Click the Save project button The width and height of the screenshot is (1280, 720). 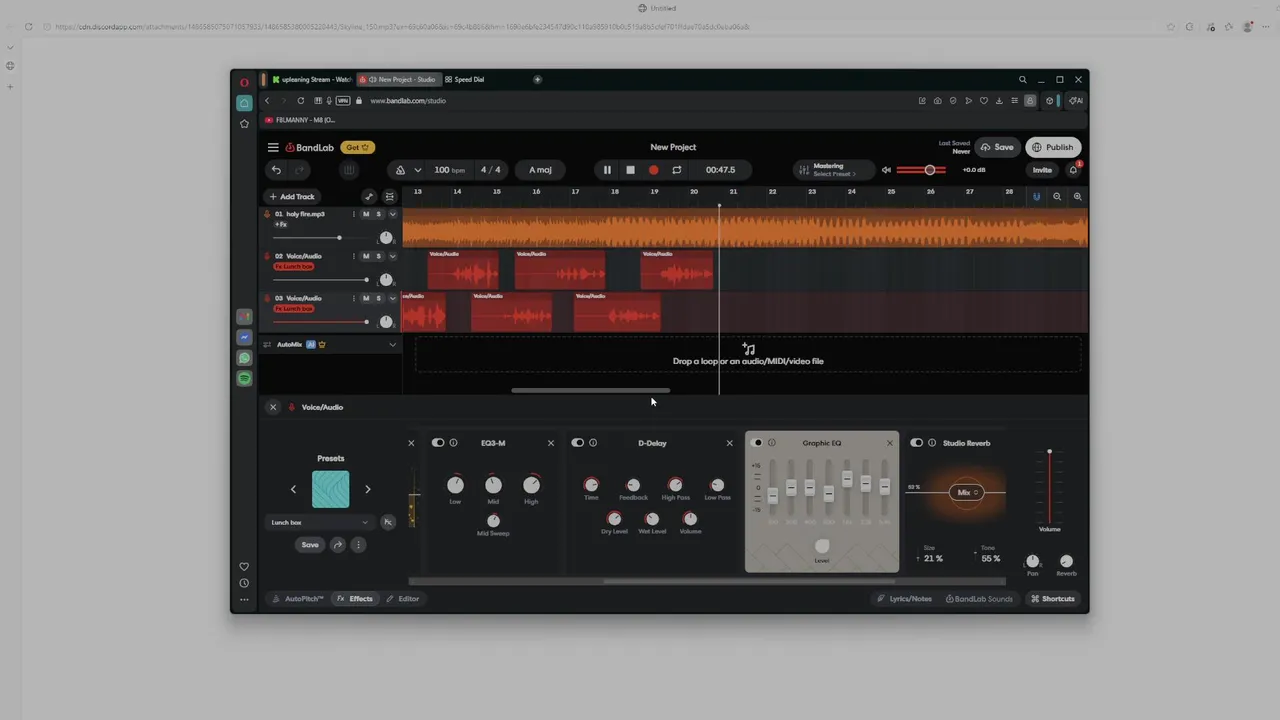(997, 147)
